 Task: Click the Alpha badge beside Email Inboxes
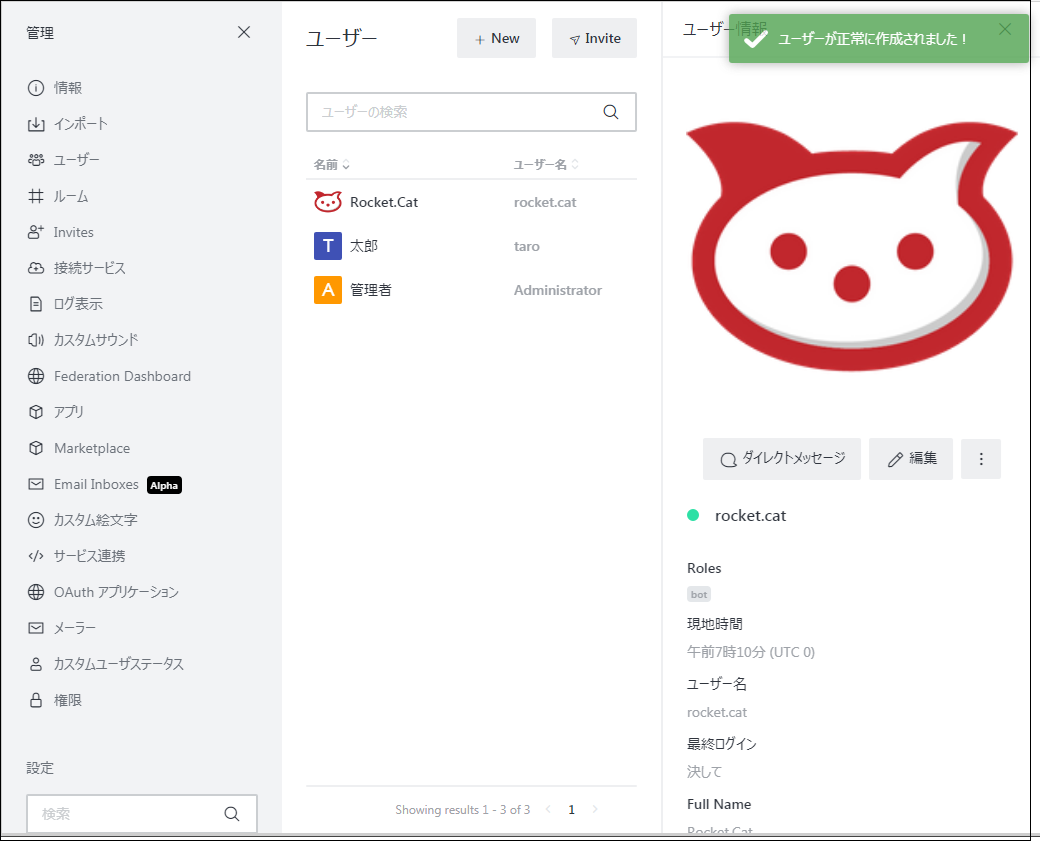(164, 485)
